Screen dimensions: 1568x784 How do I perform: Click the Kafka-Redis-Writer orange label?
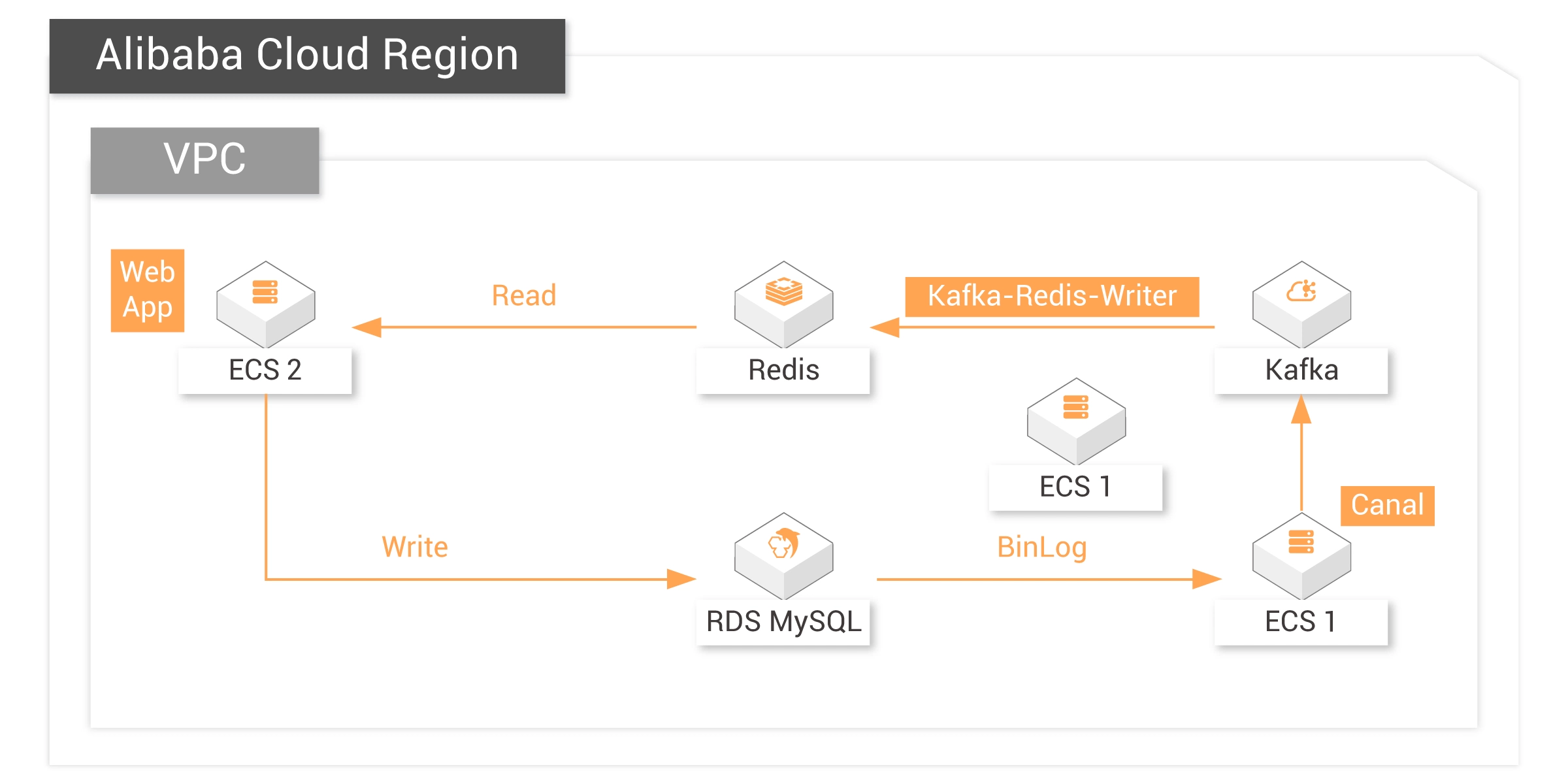click(1052, 297)
